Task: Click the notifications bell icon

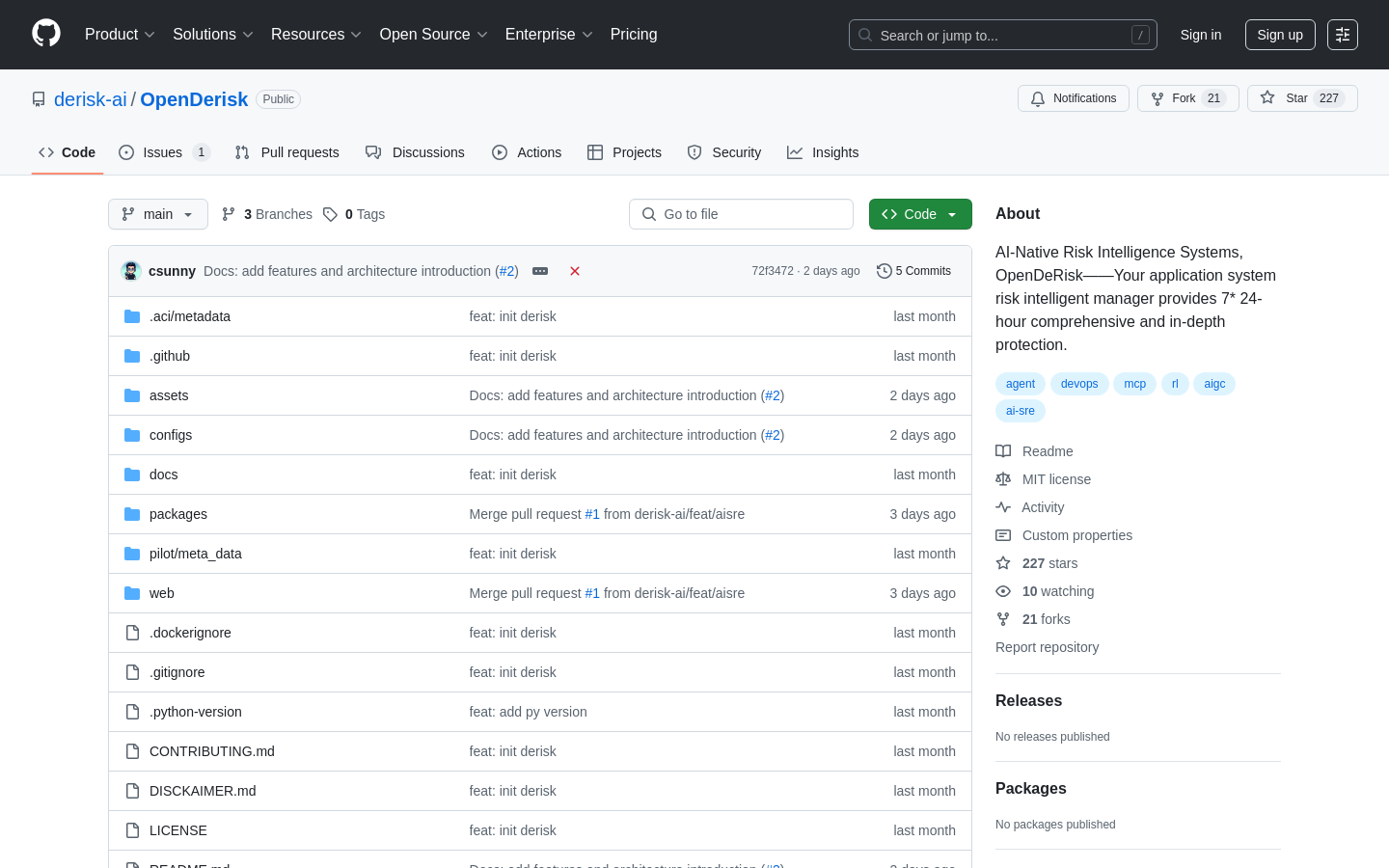Action: 1038,98
